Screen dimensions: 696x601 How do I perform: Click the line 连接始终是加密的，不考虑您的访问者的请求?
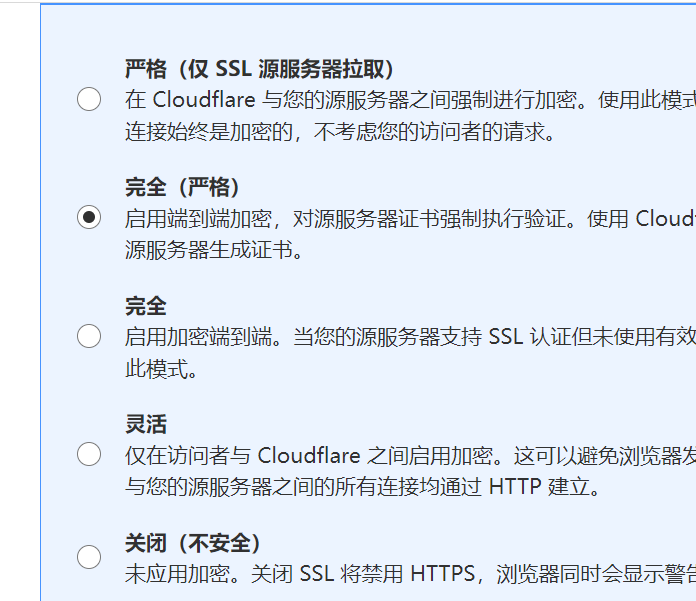click(339, 131)
